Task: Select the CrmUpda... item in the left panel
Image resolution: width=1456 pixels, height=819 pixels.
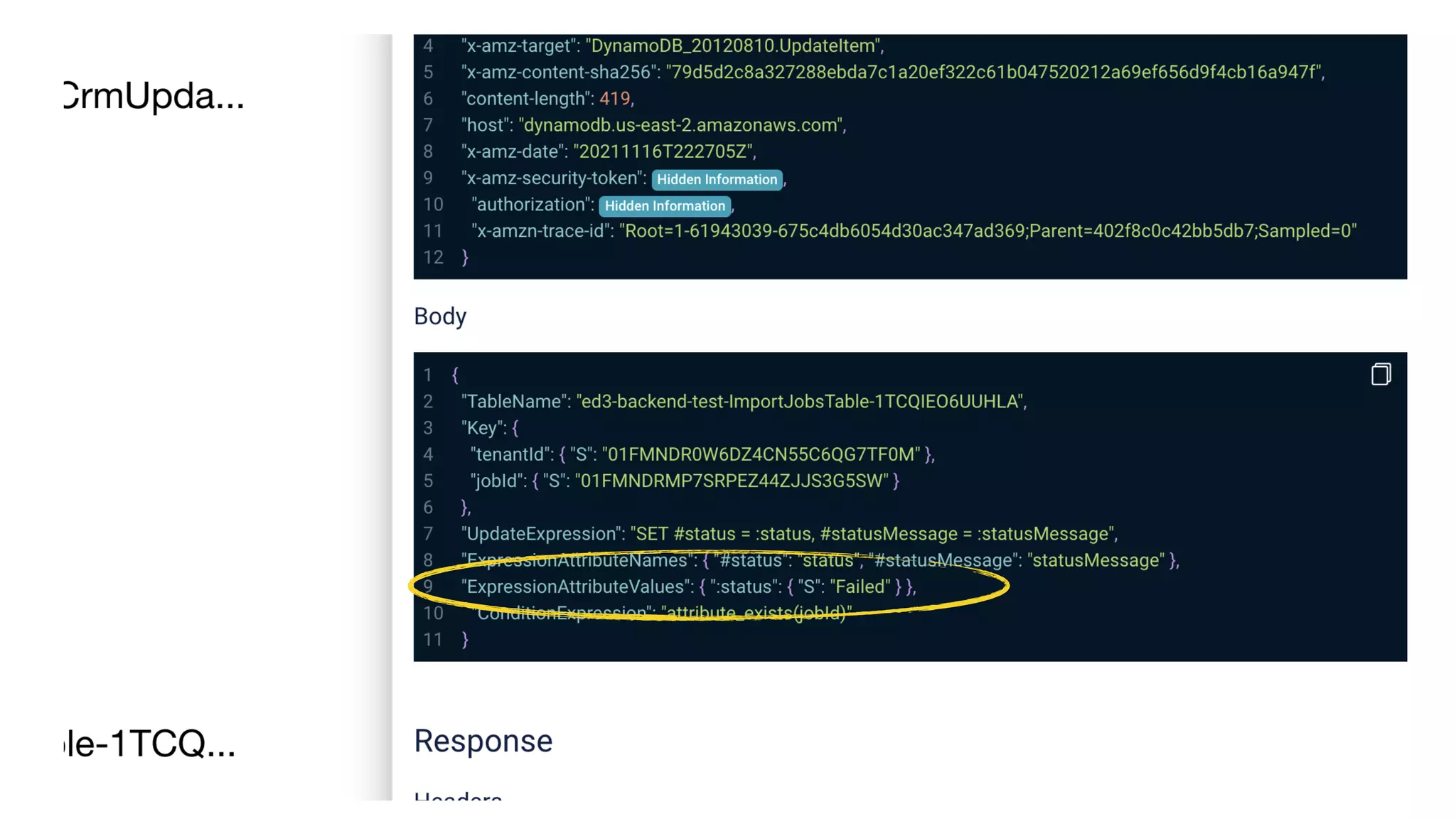Action: [154, 96]
